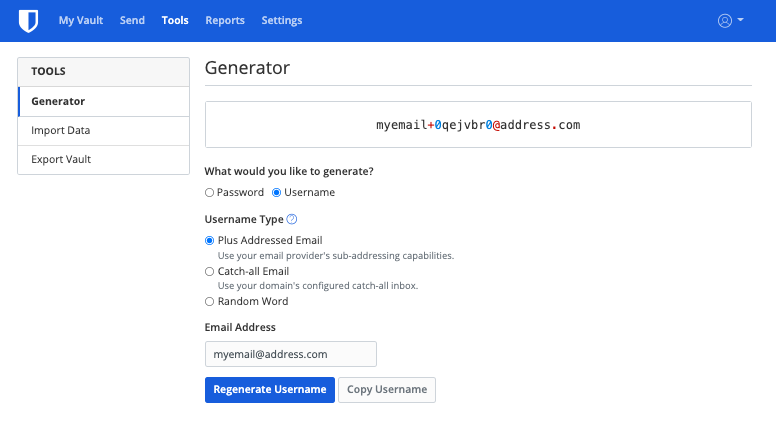This screenshot has height=421, width=776.
Task: Click "What would you like to generate?" label
Action: pyautogui.click(x=289, y=171)
